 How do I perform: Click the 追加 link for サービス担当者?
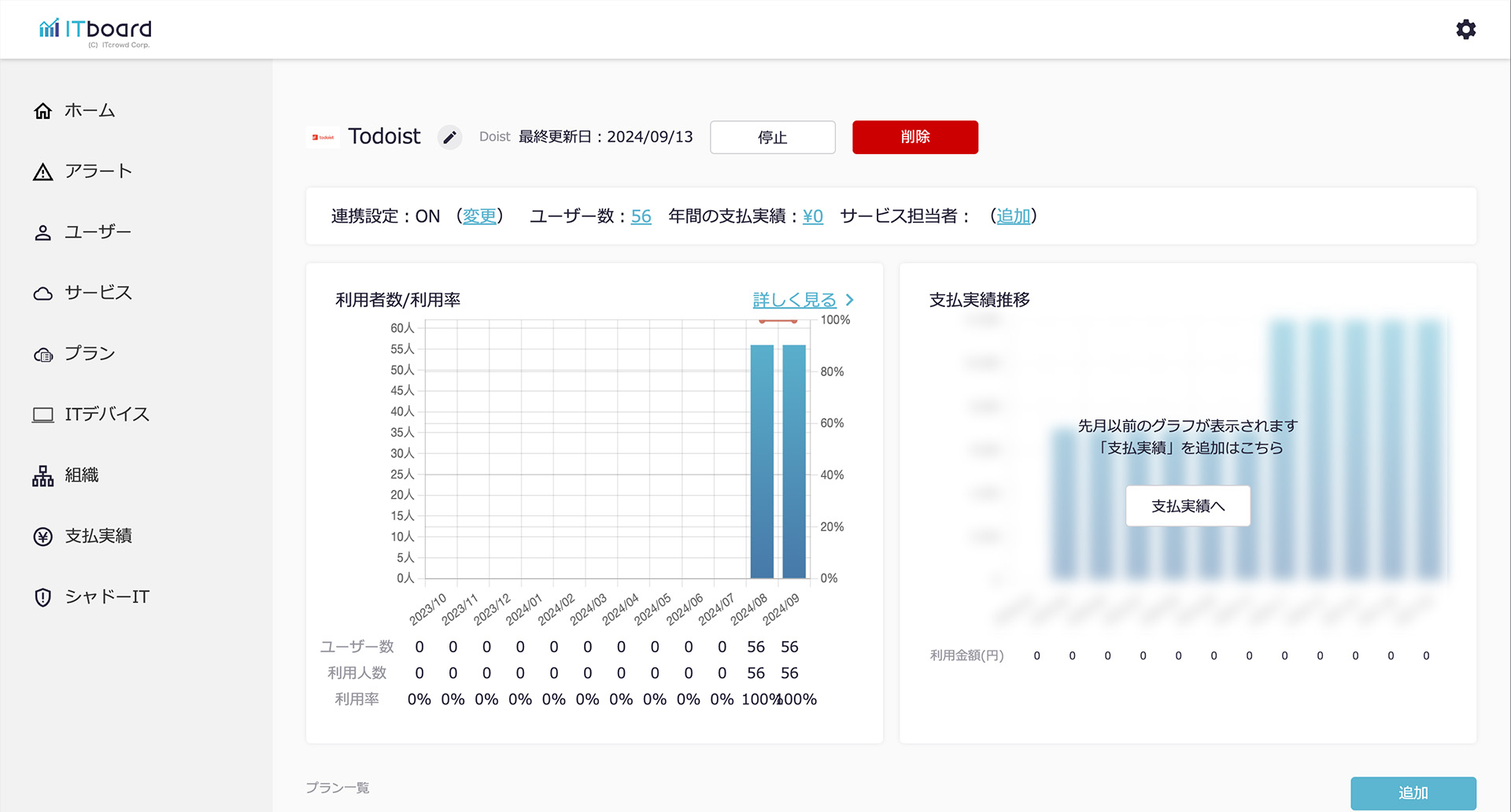click(1013, 216)
